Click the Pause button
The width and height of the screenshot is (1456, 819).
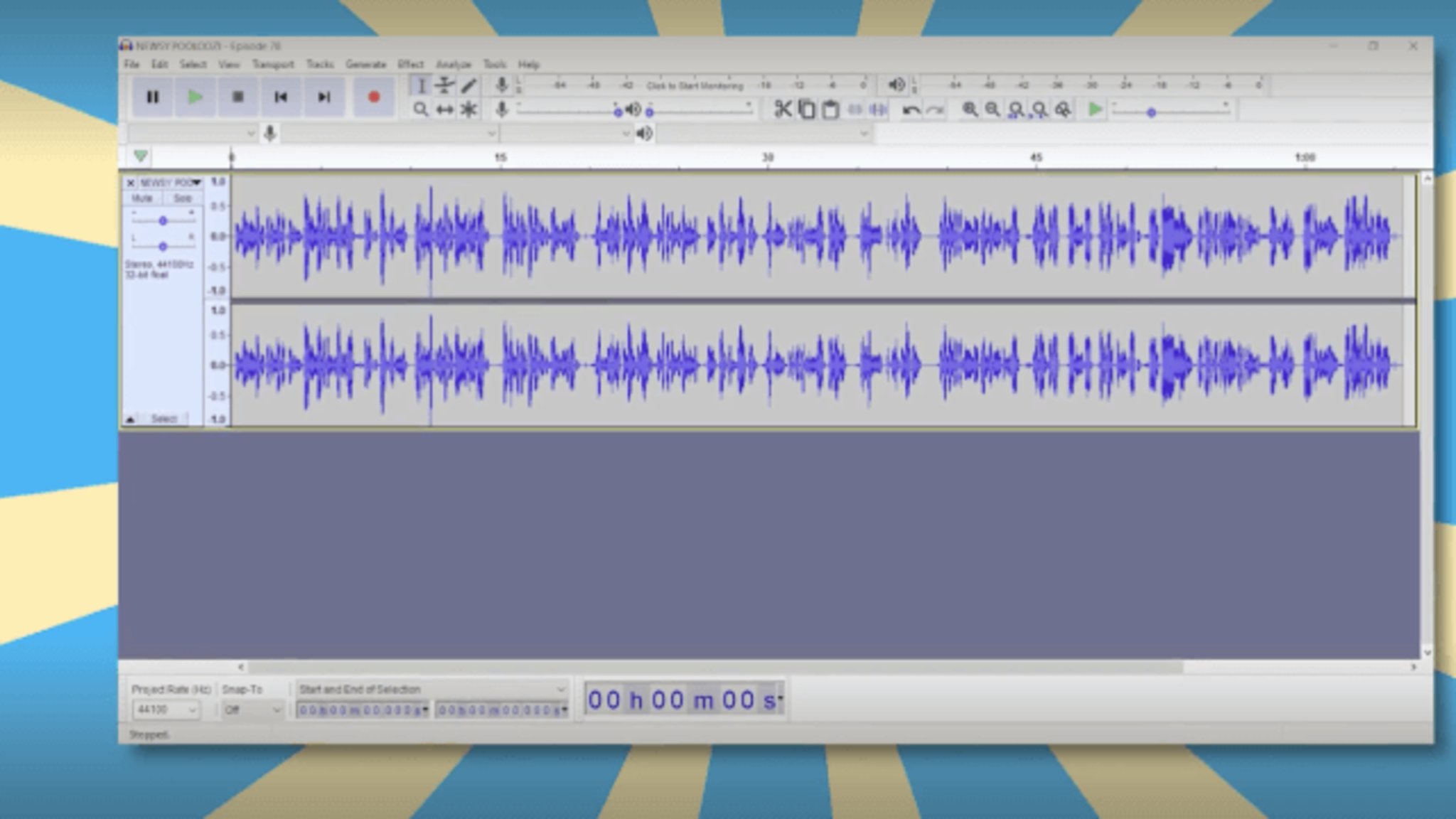coord(152,97)
